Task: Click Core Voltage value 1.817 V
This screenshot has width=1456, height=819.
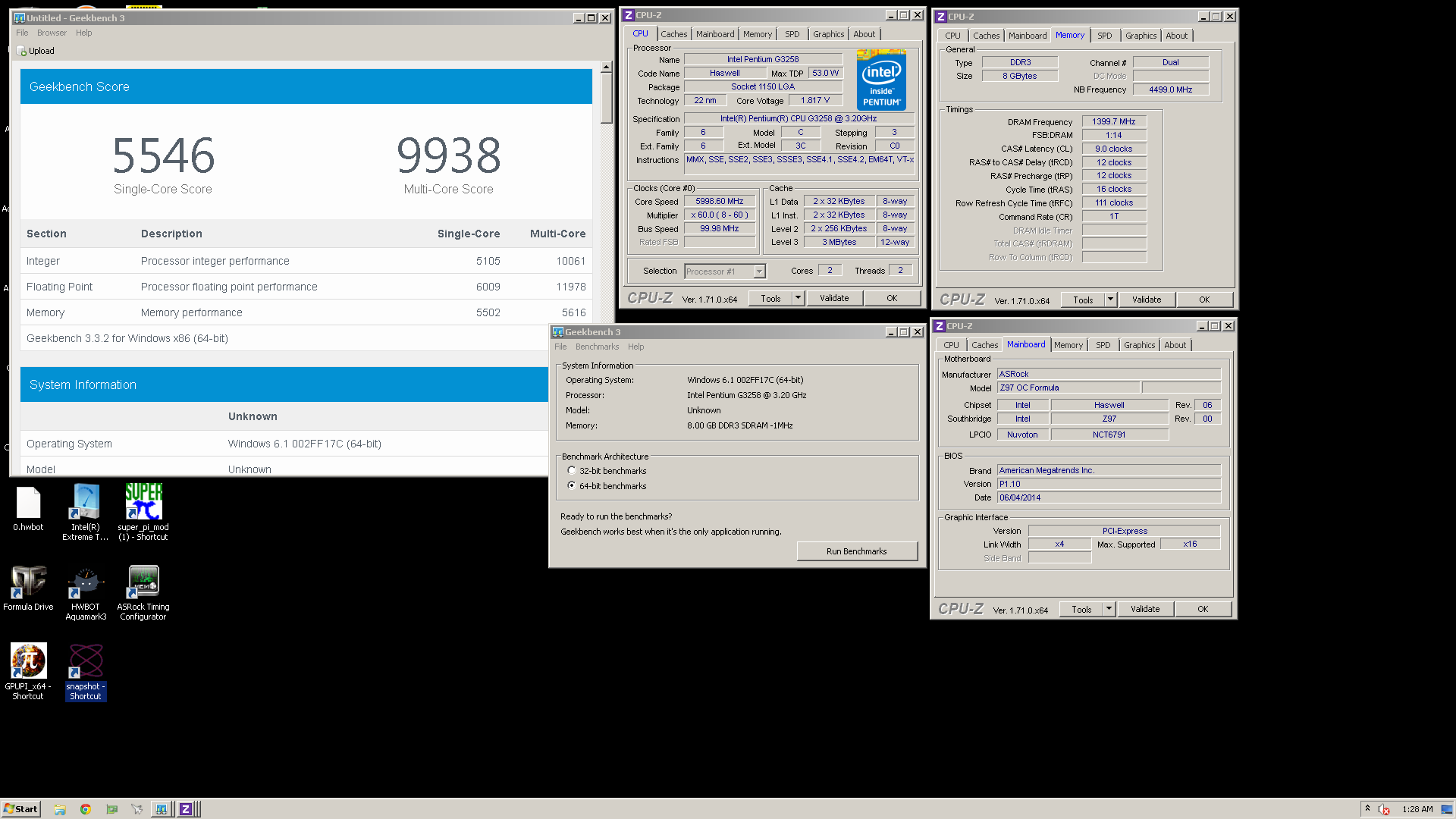Action: tap(815, 101)
